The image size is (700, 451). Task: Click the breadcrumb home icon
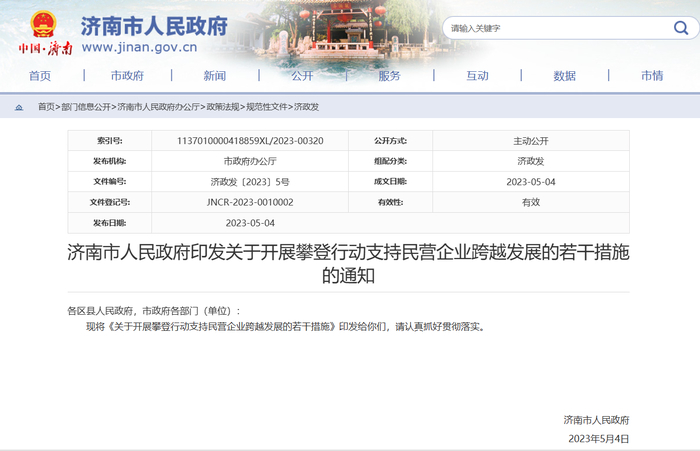point(19,107)
